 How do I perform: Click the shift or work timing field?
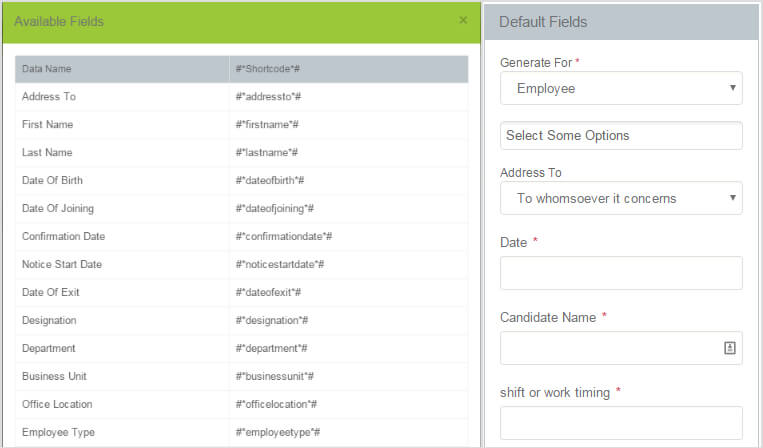tap(621, 423)
